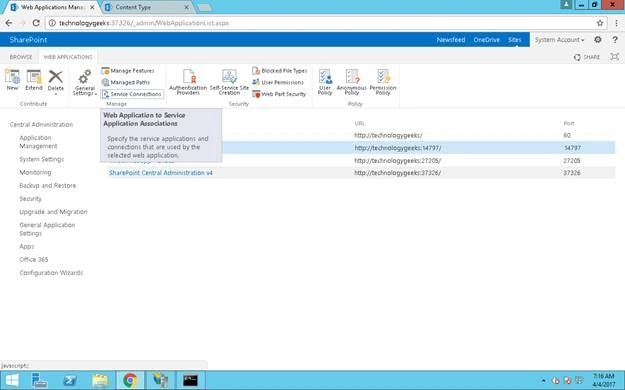Click the browser back arrow
Viewport: 625px width, 390px height.
(x=9, y=23)
